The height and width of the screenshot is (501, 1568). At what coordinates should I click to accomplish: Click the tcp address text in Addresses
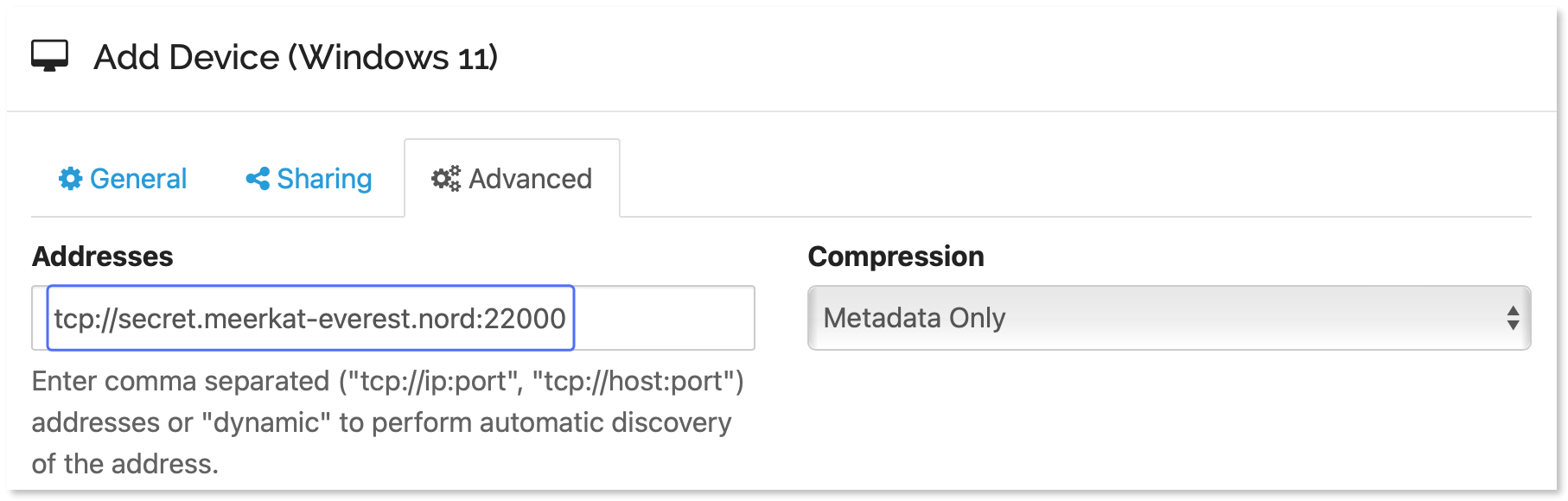click(311, 318)
